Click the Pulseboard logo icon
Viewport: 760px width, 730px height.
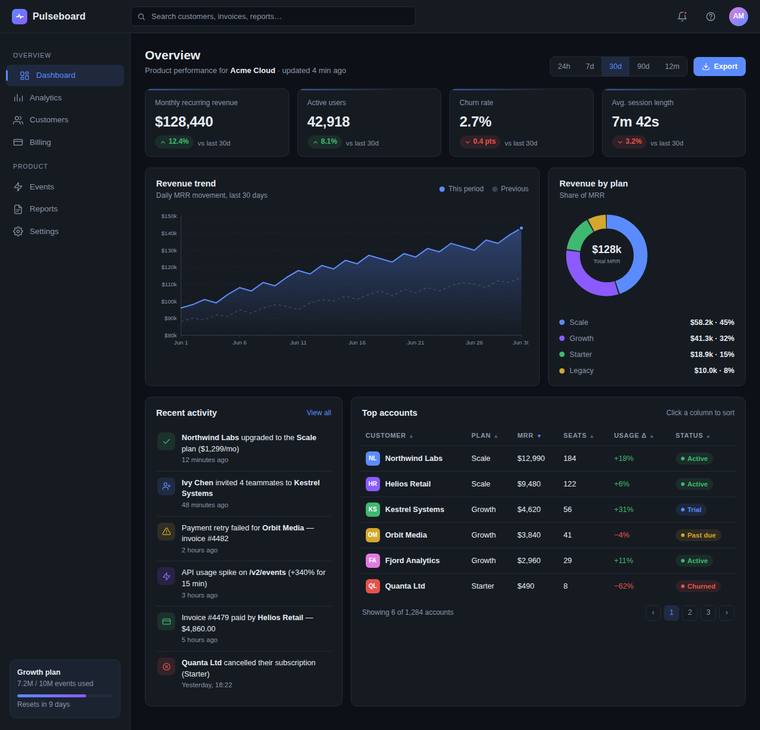point(19,16)
